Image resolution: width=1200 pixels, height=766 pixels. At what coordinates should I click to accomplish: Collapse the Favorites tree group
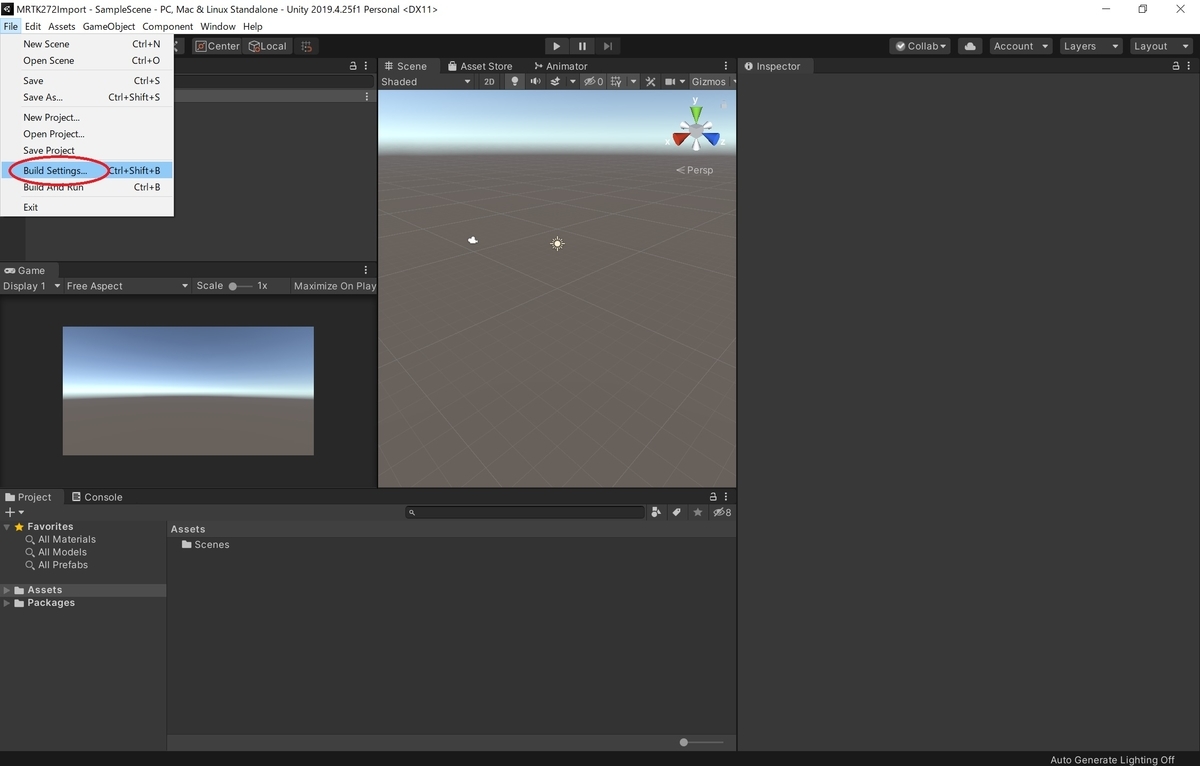coord(8,527)
